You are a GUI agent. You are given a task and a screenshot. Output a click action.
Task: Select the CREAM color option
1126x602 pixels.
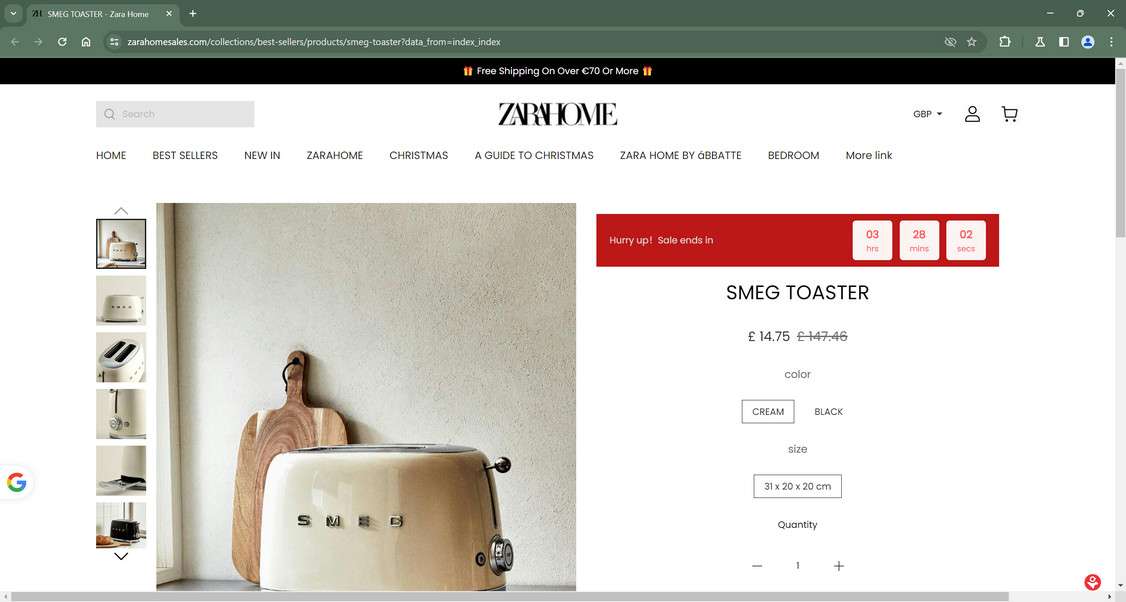pyautogui.click(x=768, y=412)
